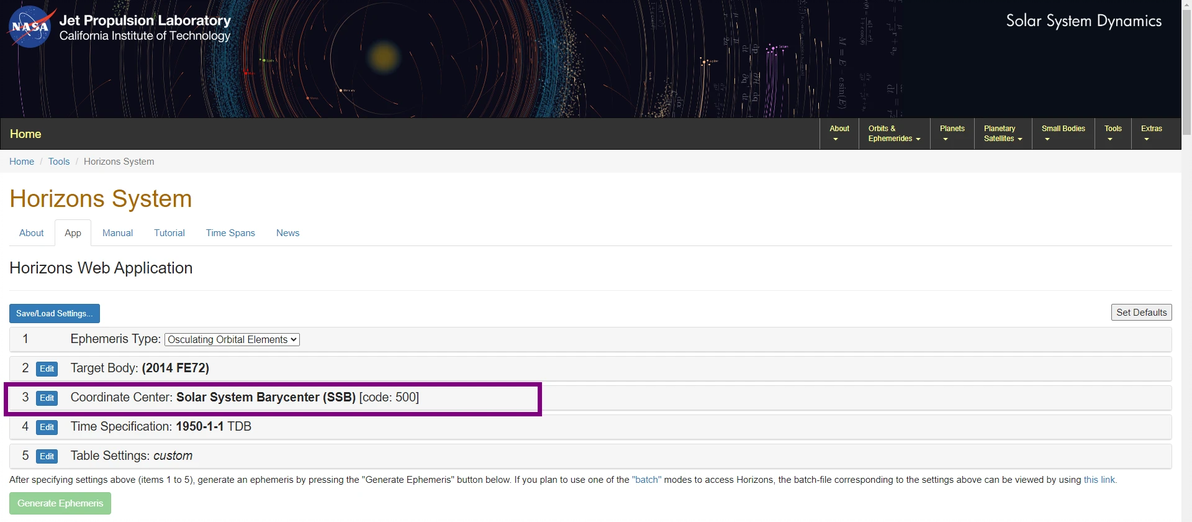This screenshot has width=1192, height=522.
Task: Switch to the Manual tab
Action: (117, 233)
